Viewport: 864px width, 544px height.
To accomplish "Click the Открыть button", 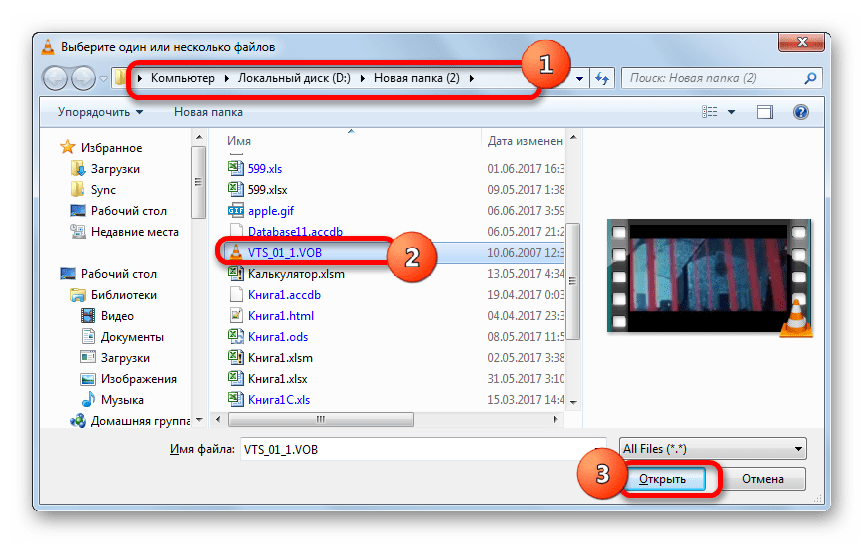I will pyautogui.click(x=665, y=479).
